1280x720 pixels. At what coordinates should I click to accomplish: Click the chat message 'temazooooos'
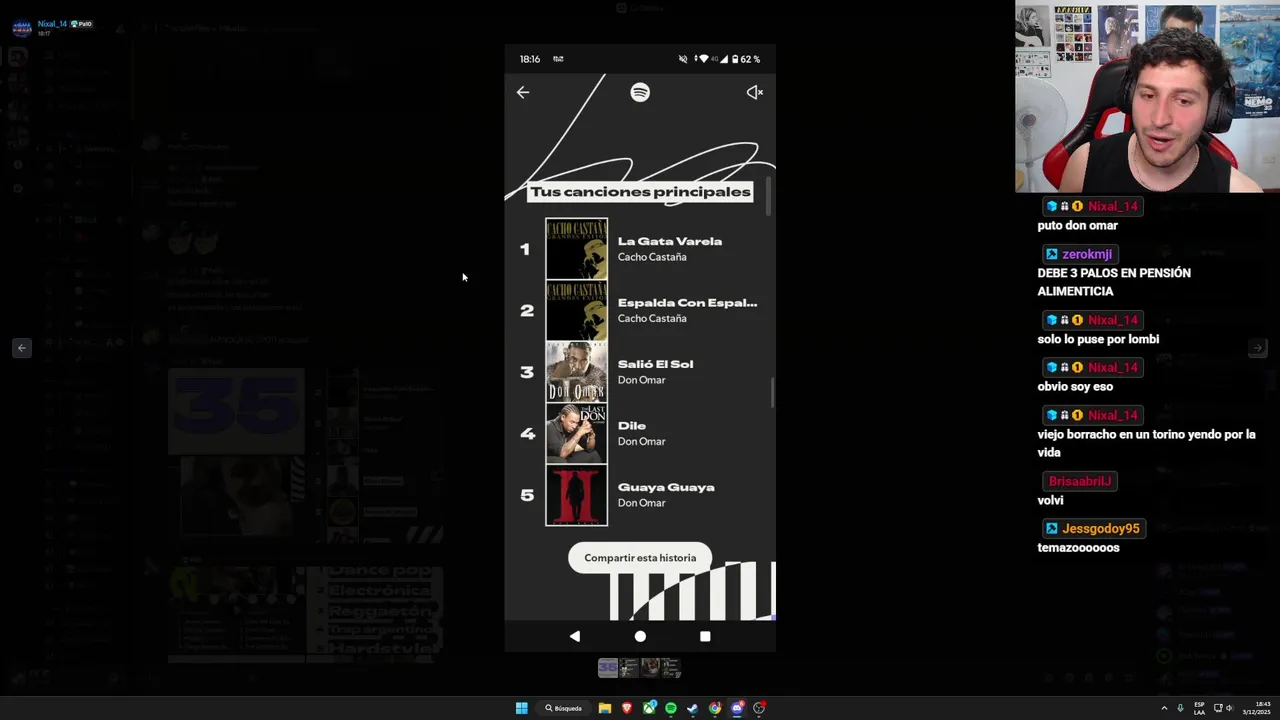pos(1078,548)
